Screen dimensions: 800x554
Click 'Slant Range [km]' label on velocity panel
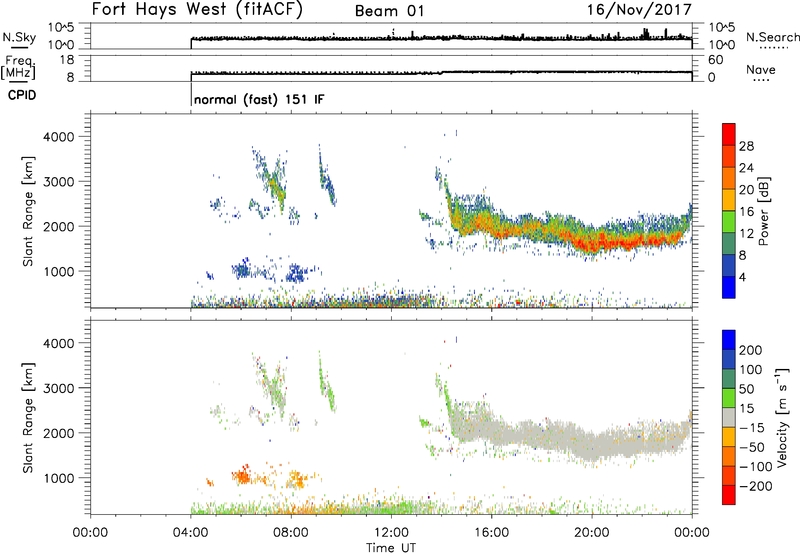pos(28,417)
